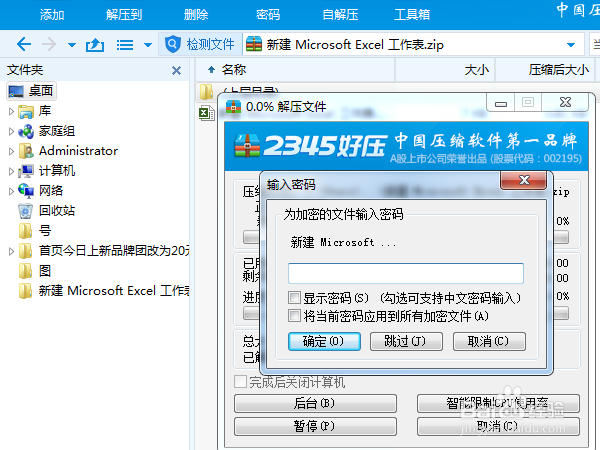Open the view mode dropdown arrow
Viewport: 600px width, 450px height.
(x=148, y=45)
